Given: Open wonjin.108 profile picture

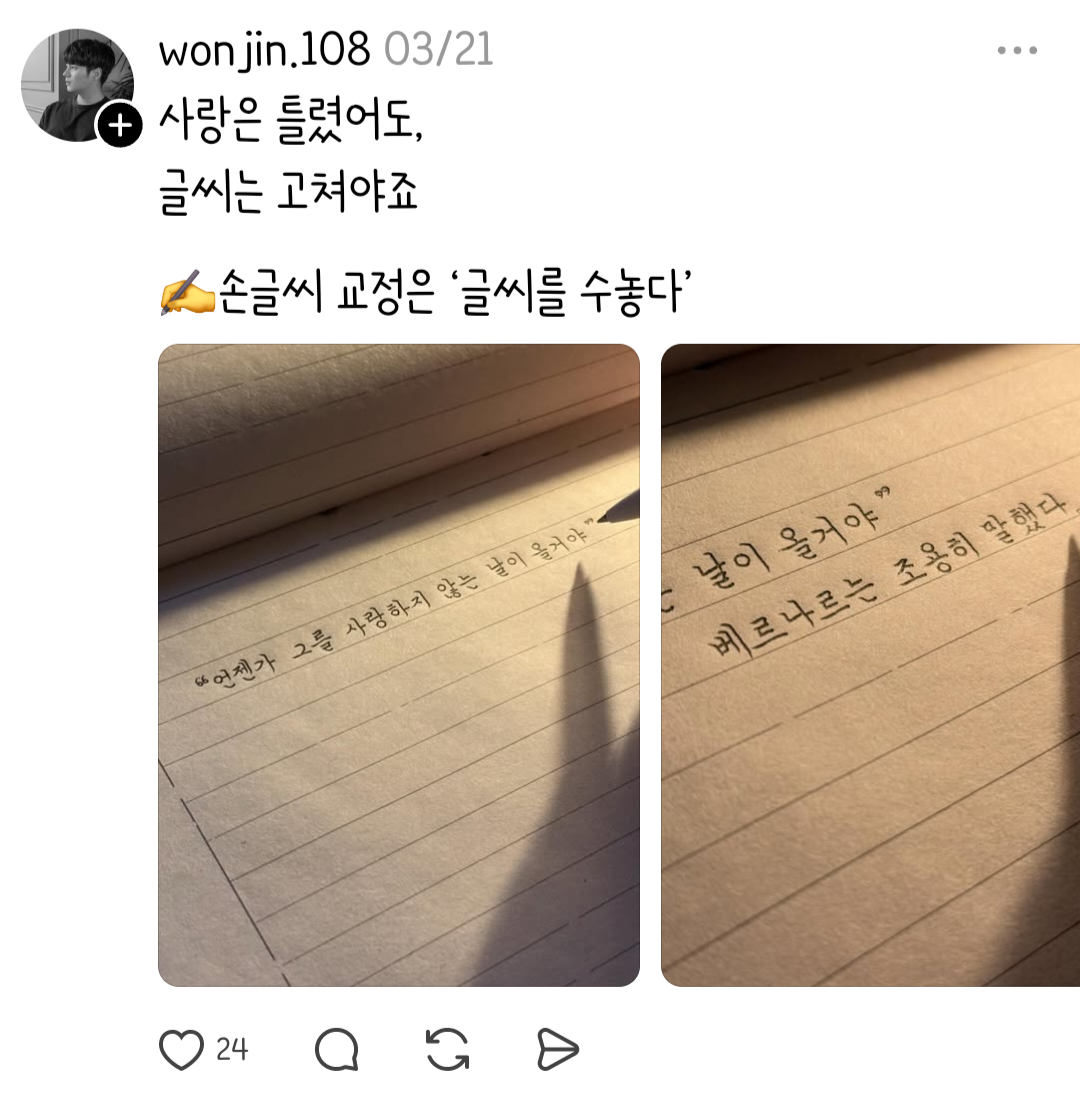Looking at the screenshot, I should pyautogui.click(x=77, y=85).
